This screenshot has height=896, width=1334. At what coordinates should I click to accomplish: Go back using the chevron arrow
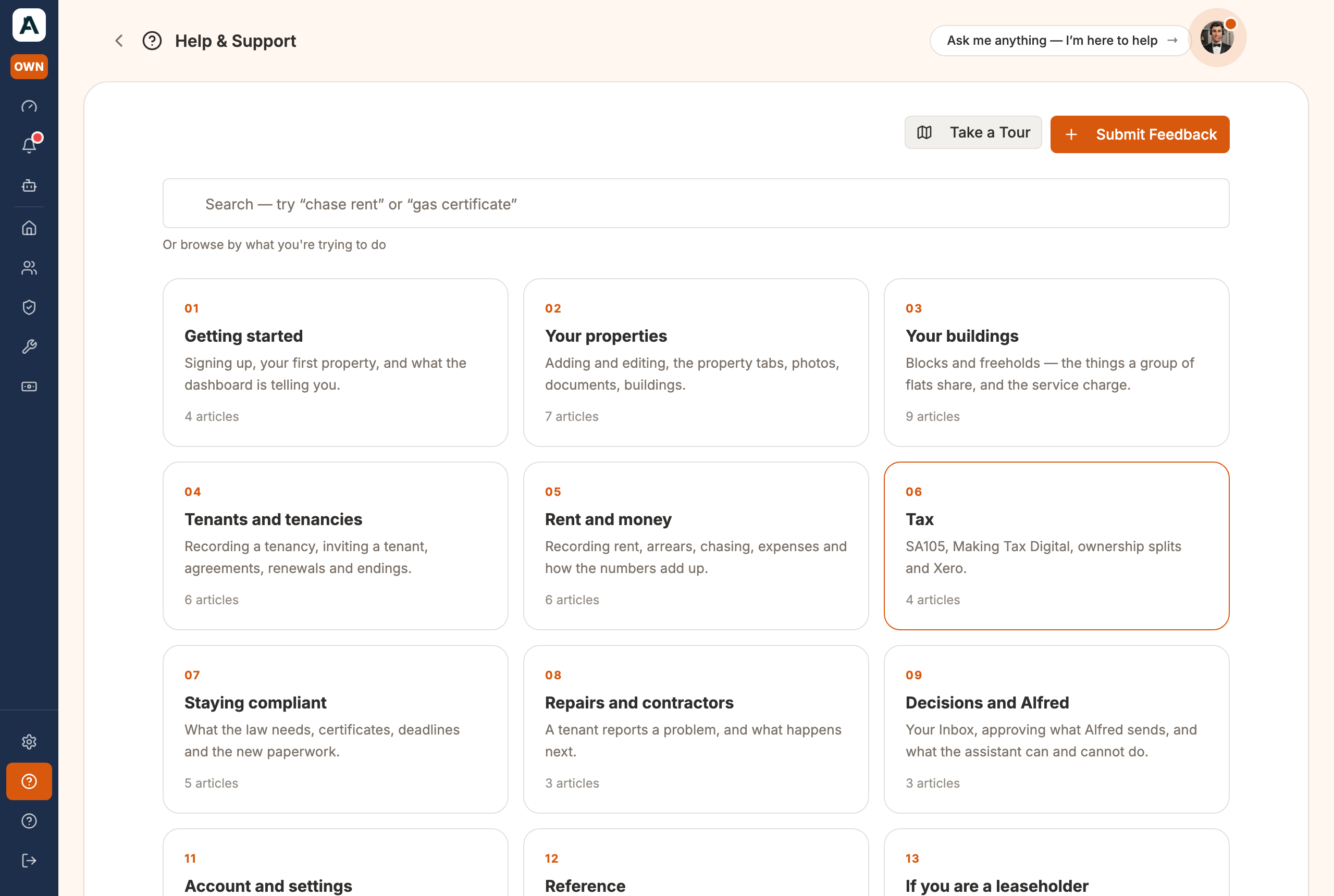tap(119, 41)
